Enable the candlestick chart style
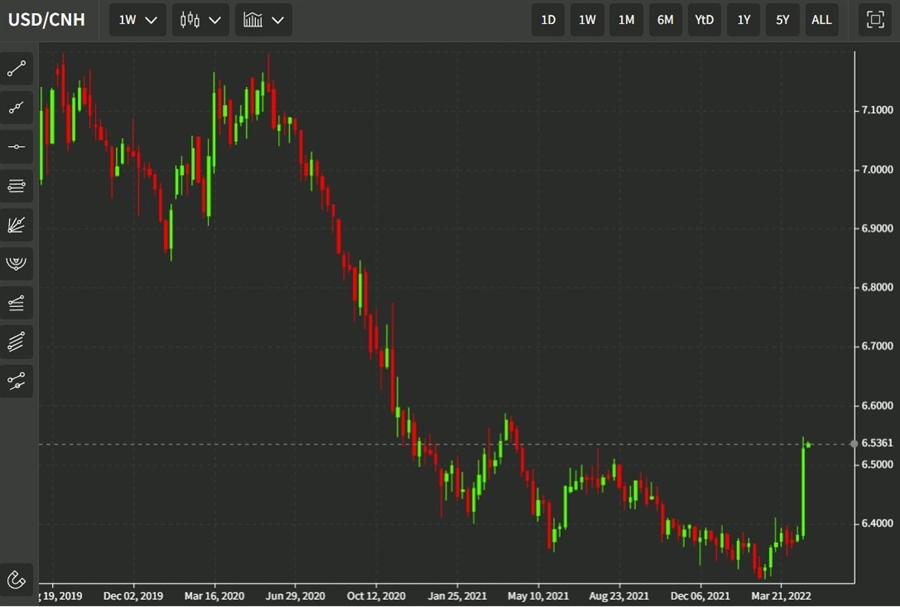 pos(200,19)
